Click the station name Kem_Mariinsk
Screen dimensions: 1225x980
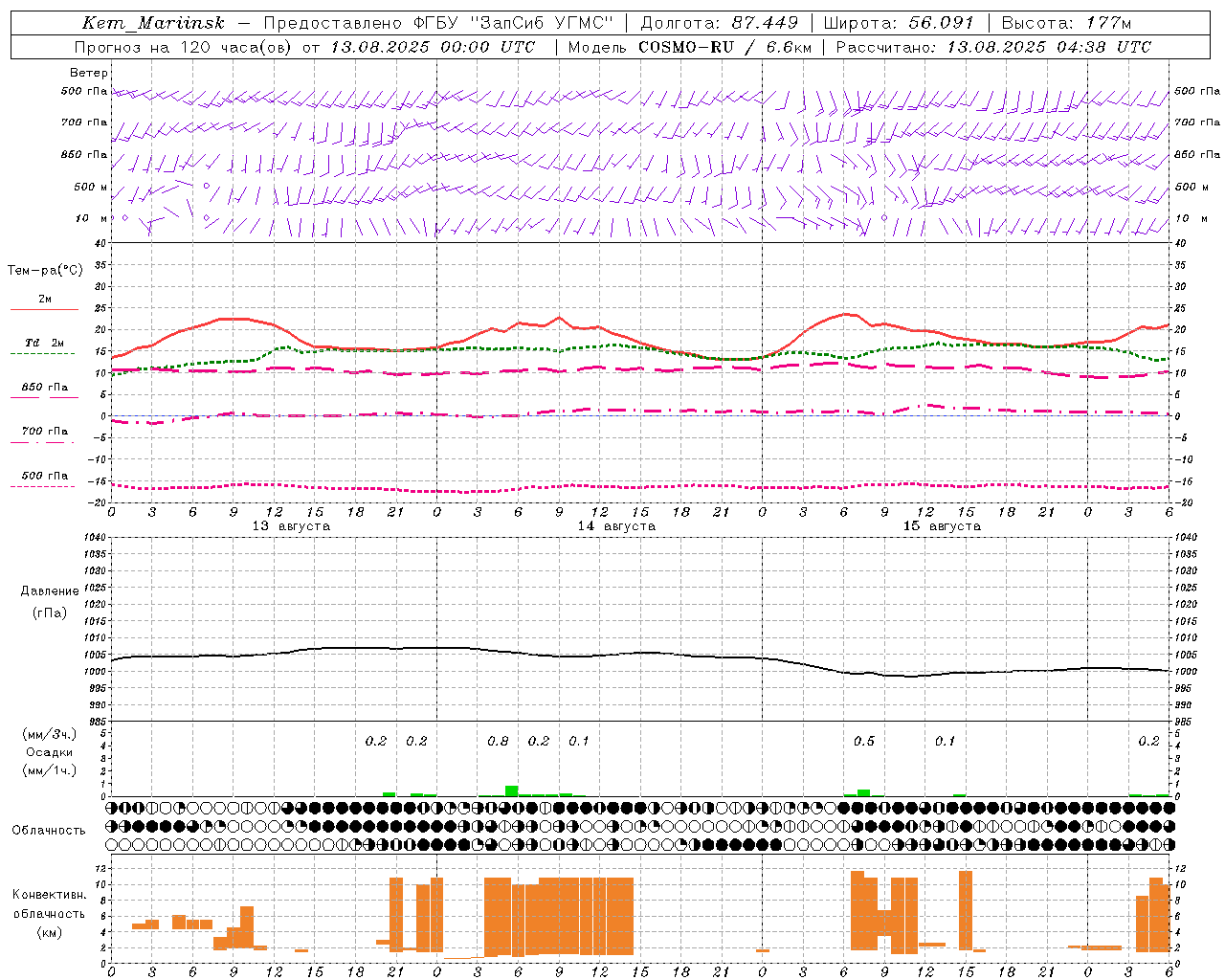153,23
